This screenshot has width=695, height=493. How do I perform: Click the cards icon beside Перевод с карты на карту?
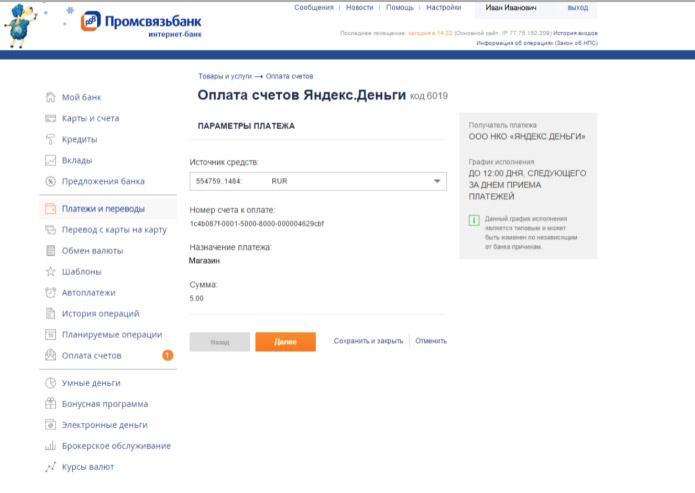point(51,230)
